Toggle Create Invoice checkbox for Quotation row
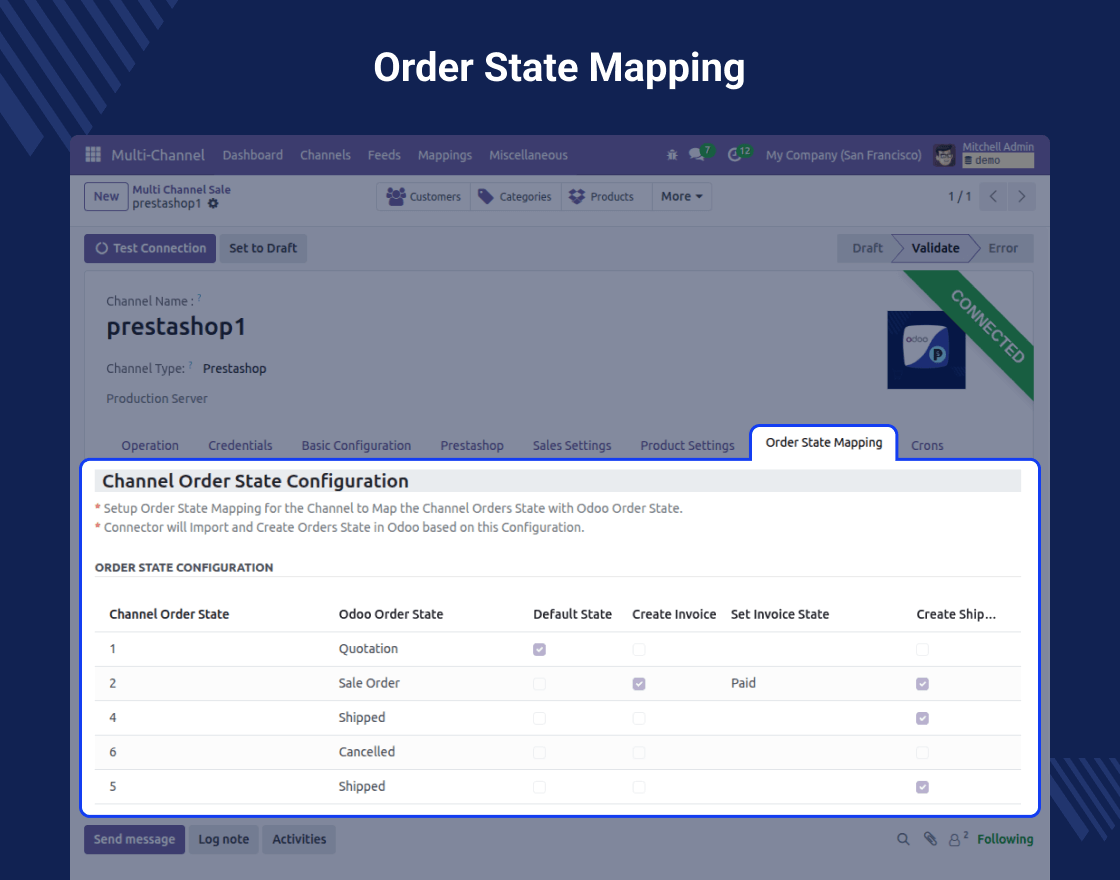1120x880 pixels. point(639,649)
